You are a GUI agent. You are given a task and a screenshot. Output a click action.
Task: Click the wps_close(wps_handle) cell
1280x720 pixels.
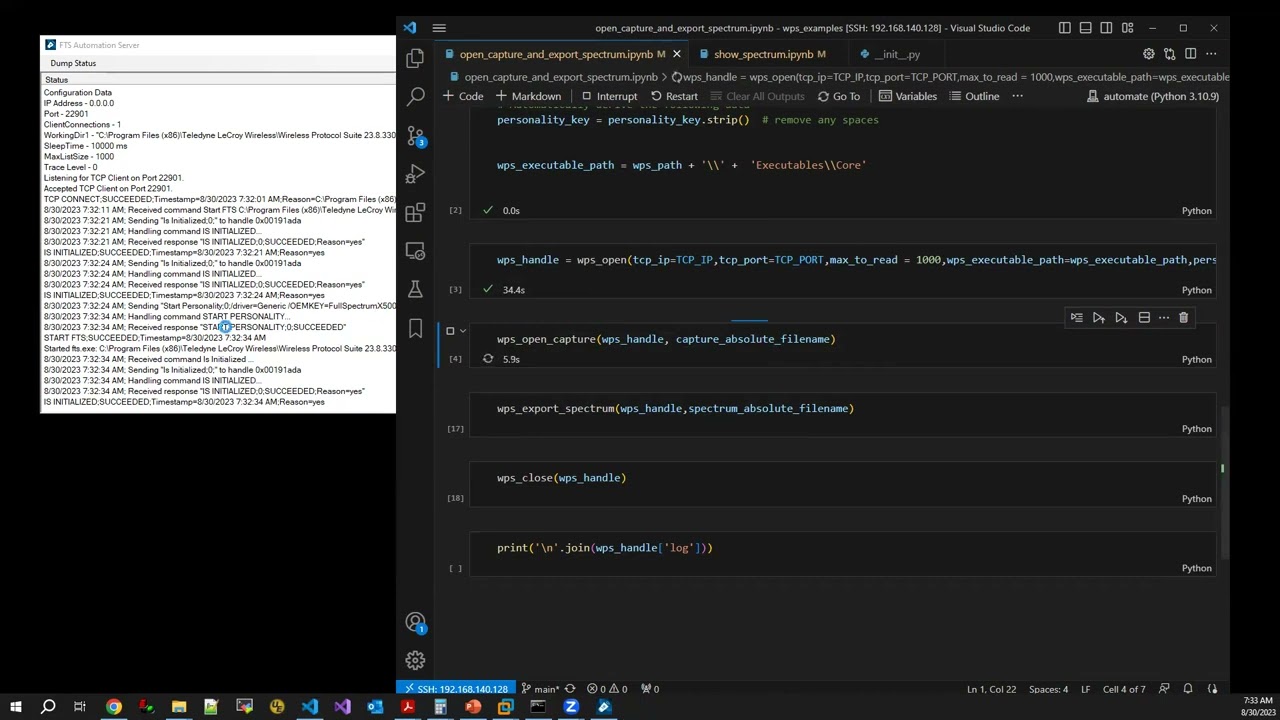pyautogui.click(x=561, y=478)
